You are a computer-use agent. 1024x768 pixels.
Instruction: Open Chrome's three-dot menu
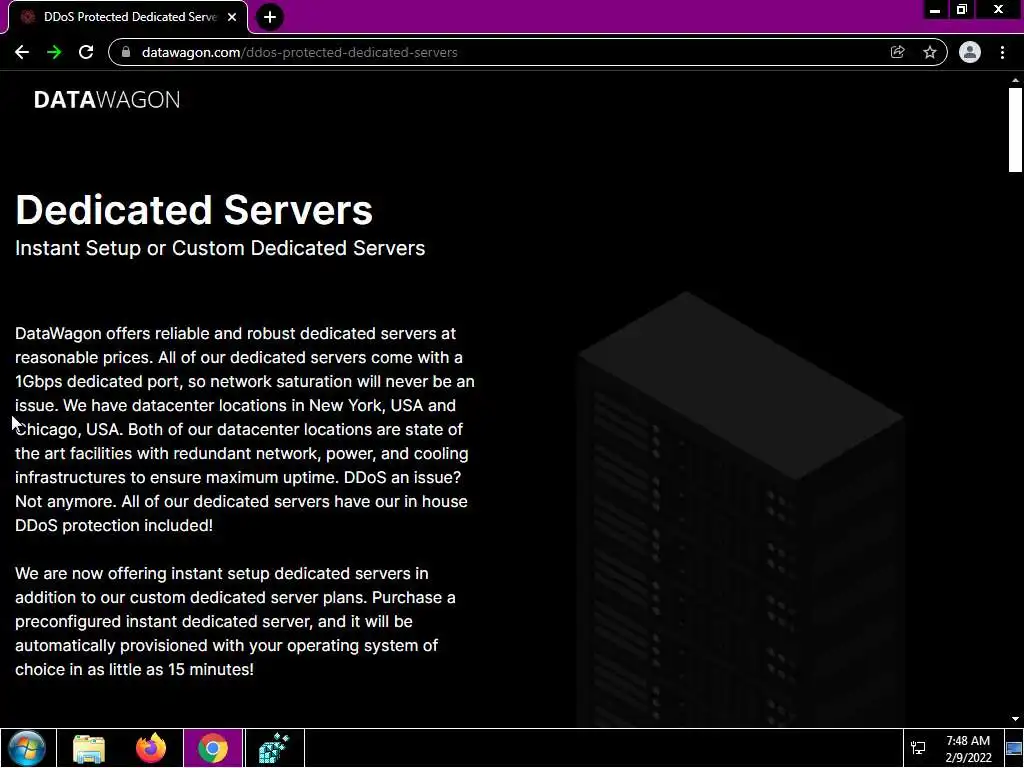click(1002, 52)
